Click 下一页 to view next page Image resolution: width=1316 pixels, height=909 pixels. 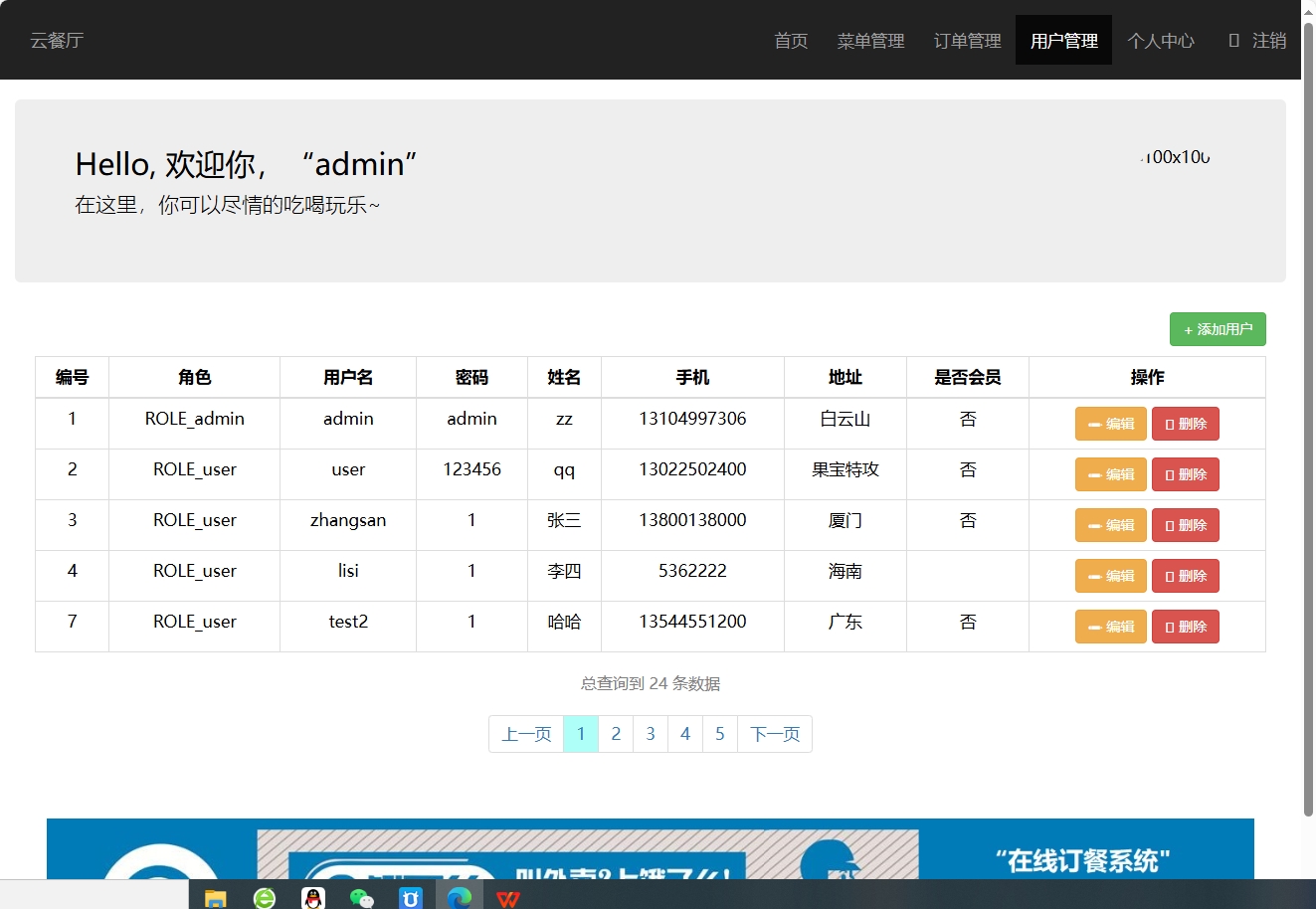click(775, 733)
